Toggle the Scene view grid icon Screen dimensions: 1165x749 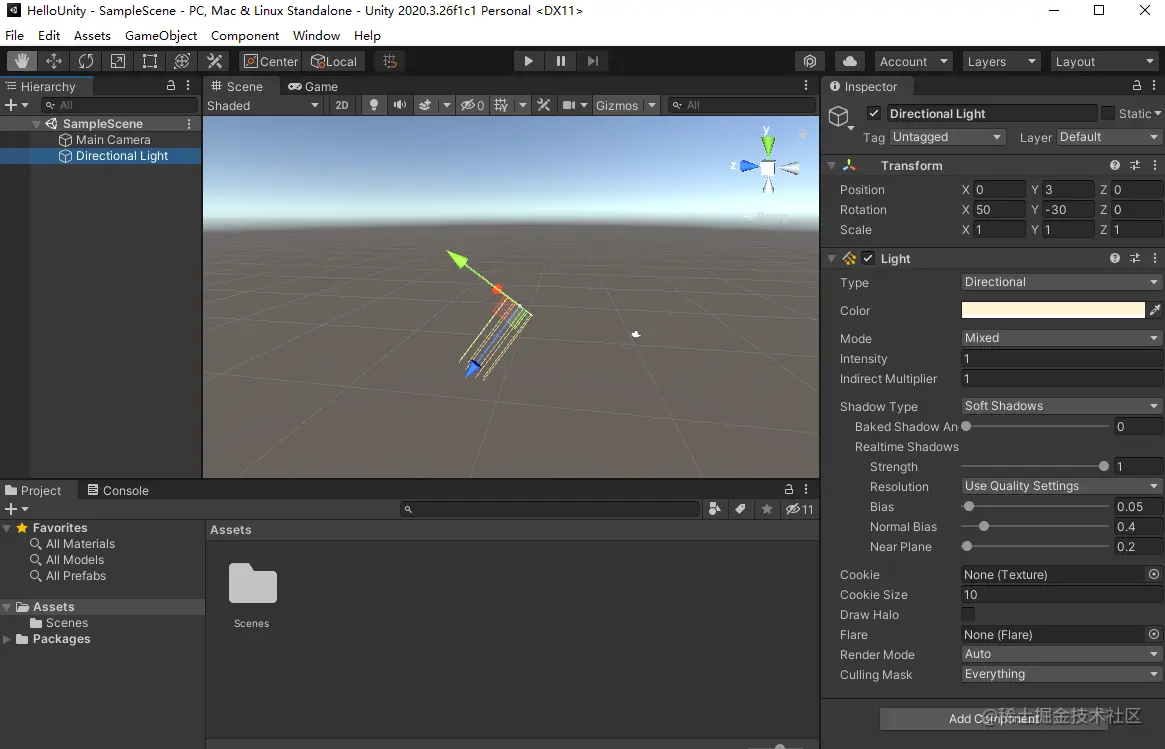pyautogui.click(x=501, y=105)
